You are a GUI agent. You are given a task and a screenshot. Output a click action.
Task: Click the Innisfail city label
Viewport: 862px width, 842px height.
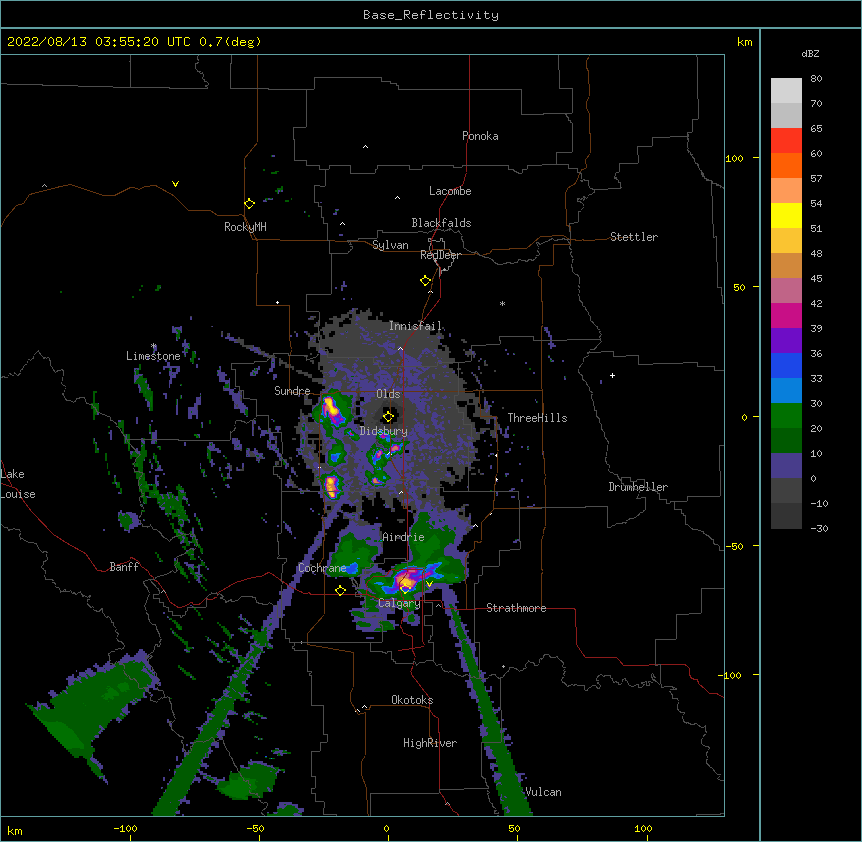pos(415,326)
